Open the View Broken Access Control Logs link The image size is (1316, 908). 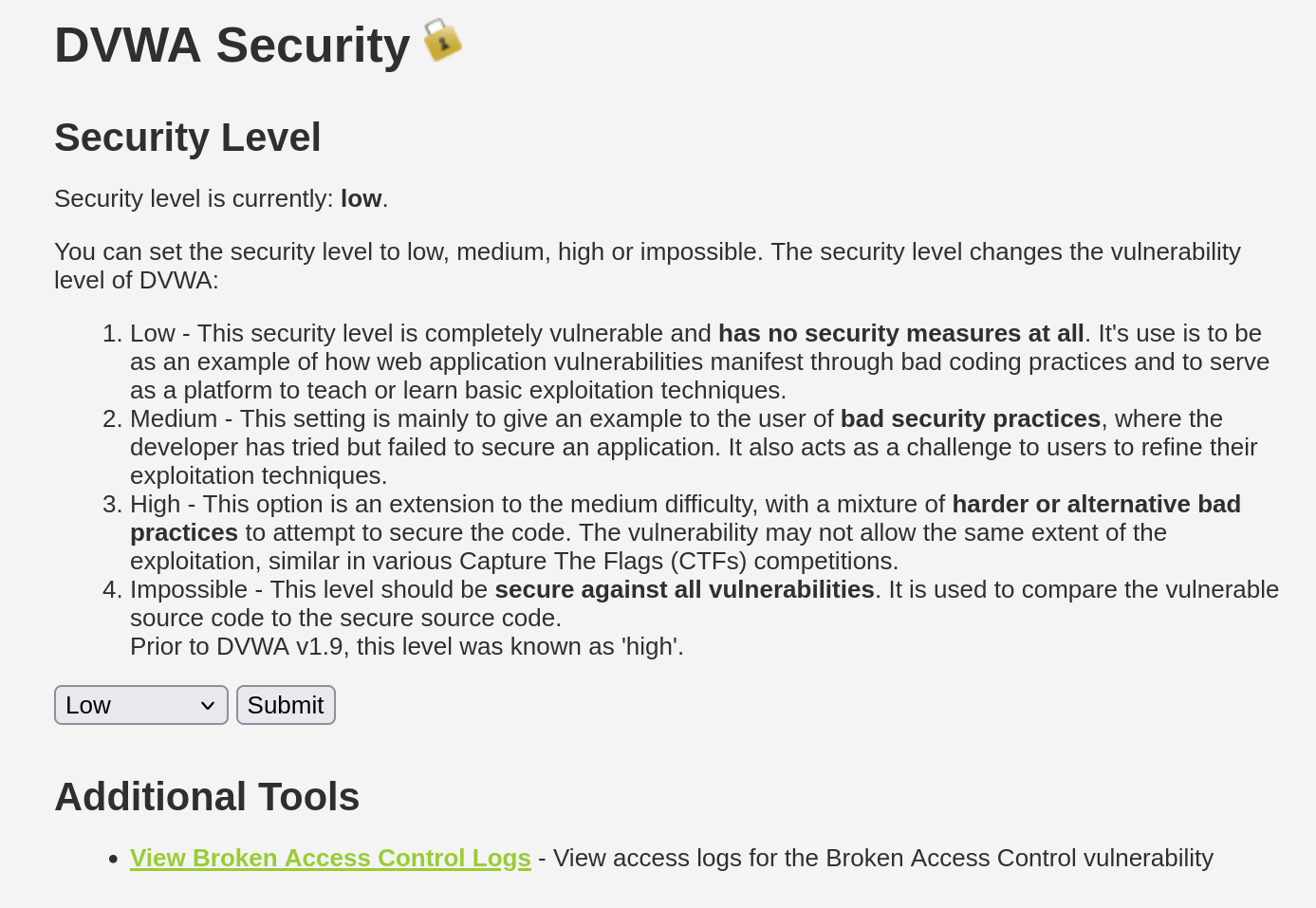[330, 858]
